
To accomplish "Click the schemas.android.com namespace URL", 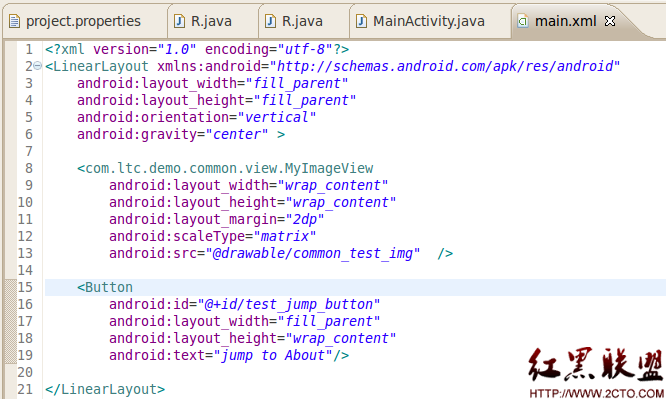I will [x=445, y=66].
